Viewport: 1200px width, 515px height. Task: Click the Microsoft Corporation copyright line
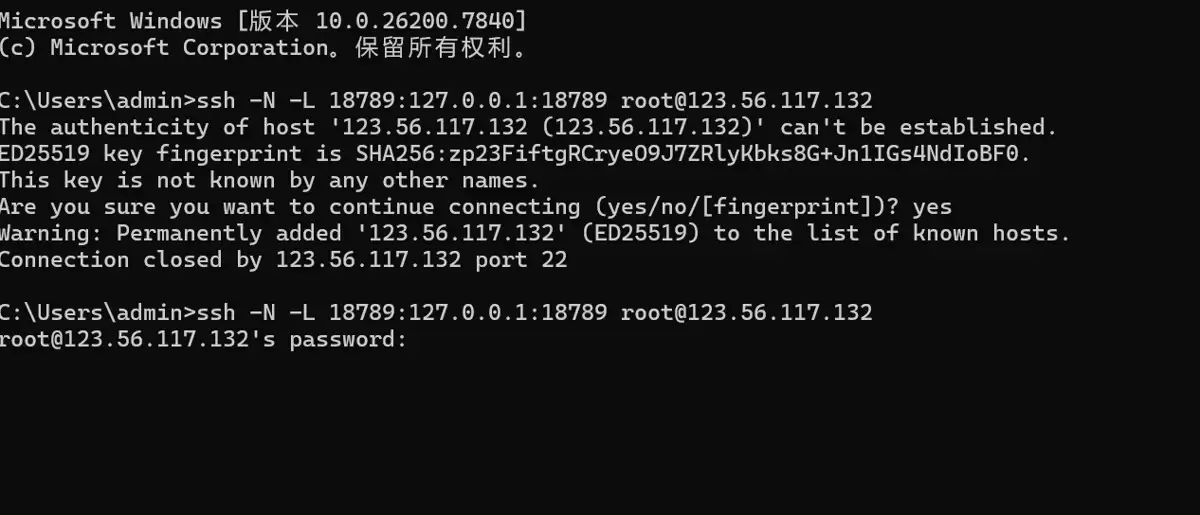(264, 47)
